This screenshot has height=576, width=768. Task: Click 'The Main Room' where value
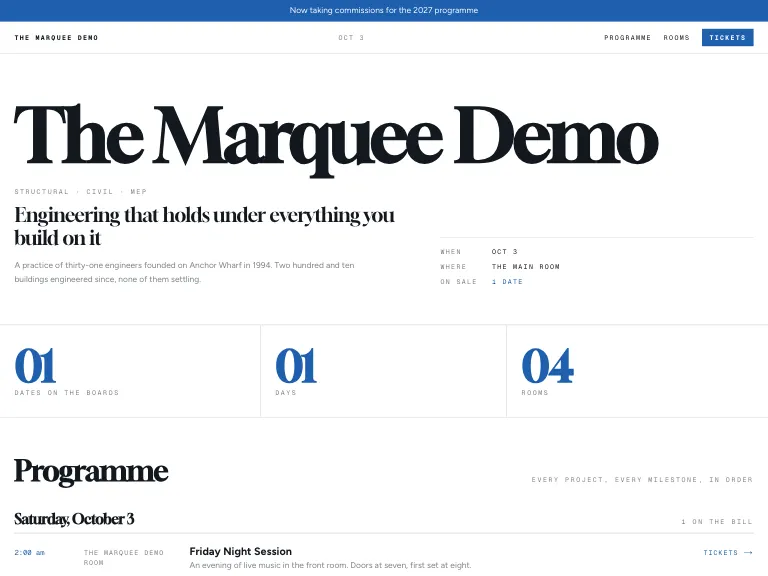tap(526, 266)
